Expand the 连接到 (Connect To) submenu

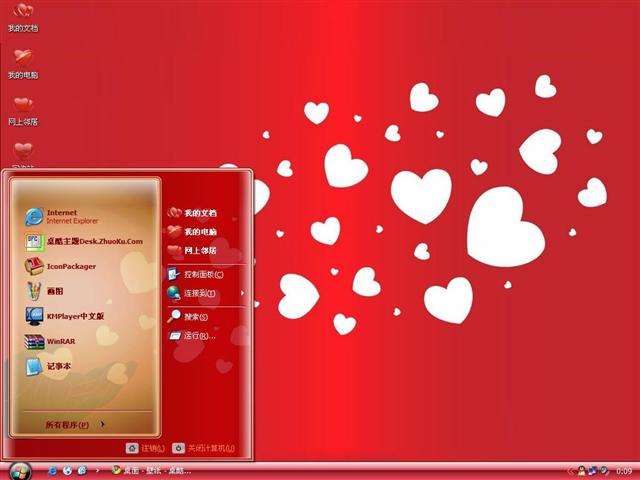click(206, 293)
